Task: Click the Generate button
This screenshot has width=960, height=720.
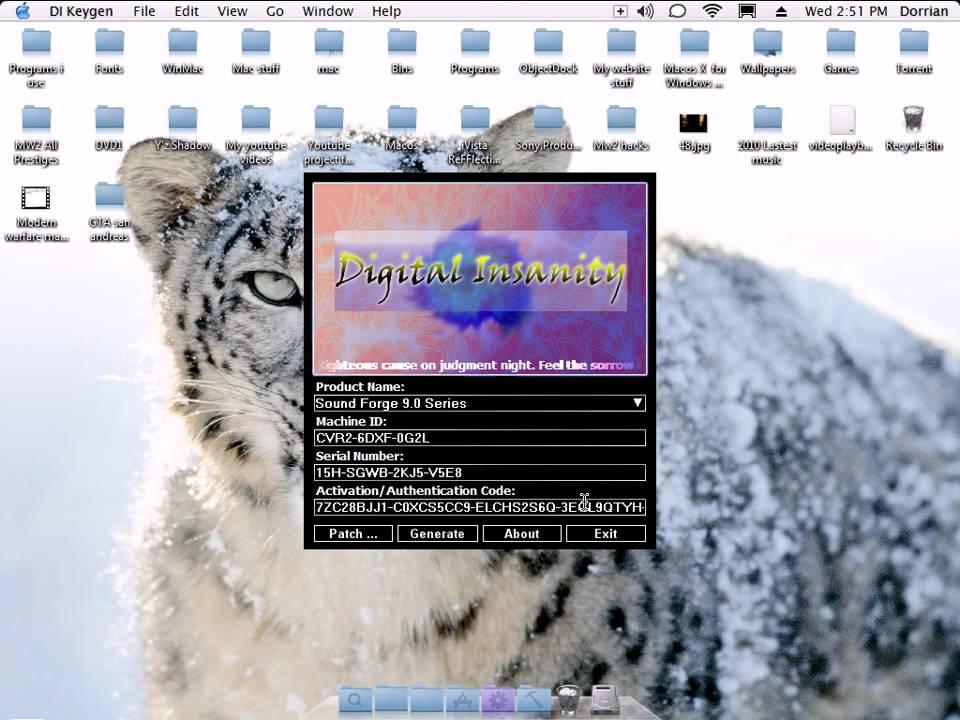Action: pos(437,534)
